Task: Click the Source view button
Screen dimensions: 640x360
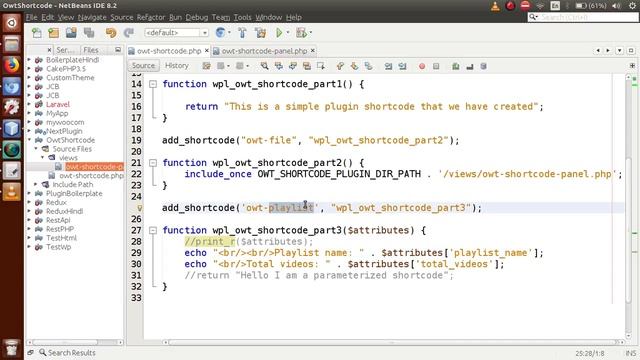Action: 143,66
